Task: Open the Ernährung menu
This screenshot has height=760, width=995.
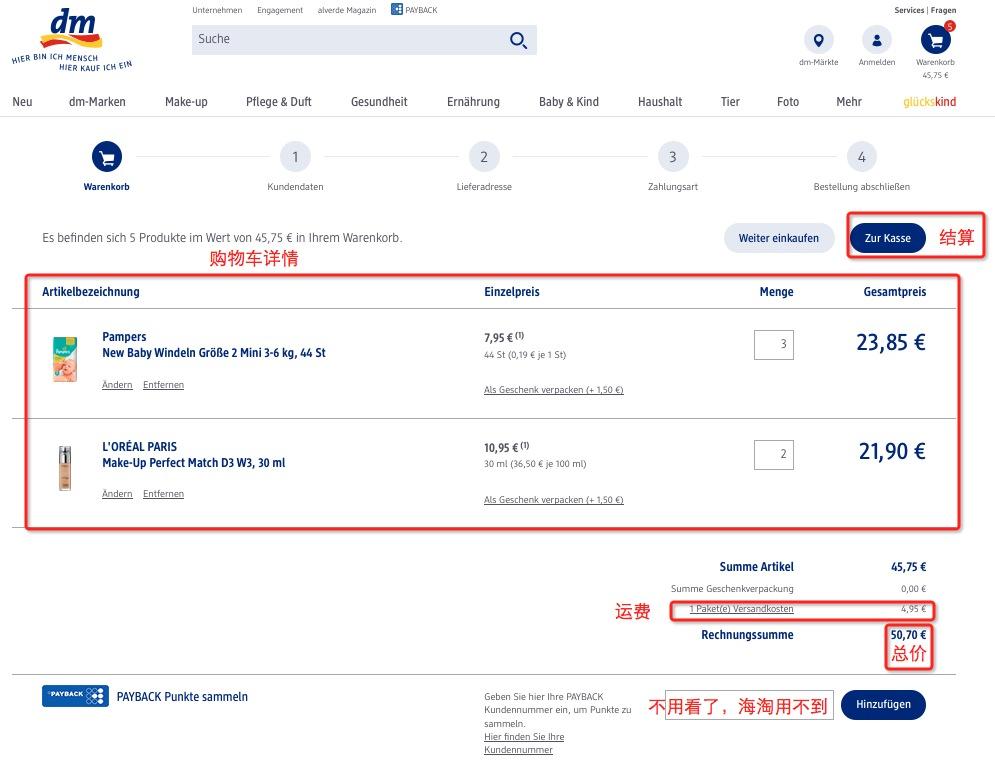Action: coord(473,102)
